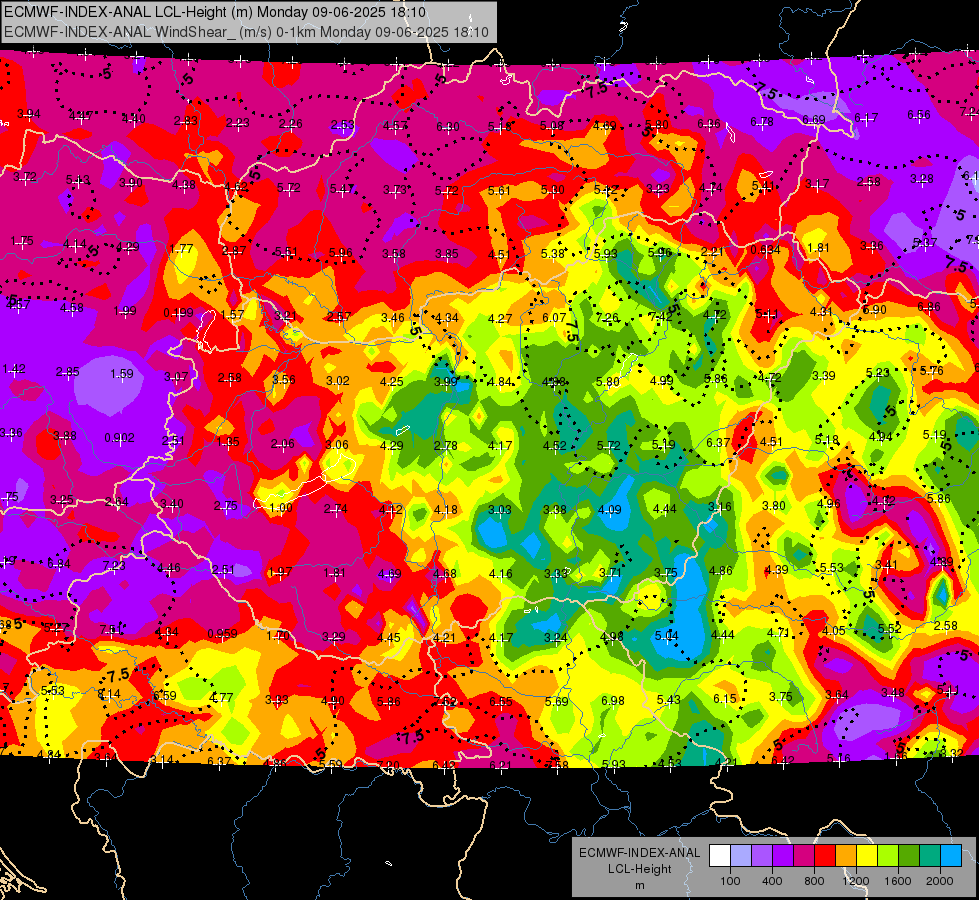The image size is (979, 900).
Task: Click the wind shear value 2.78
Action: 446,445
